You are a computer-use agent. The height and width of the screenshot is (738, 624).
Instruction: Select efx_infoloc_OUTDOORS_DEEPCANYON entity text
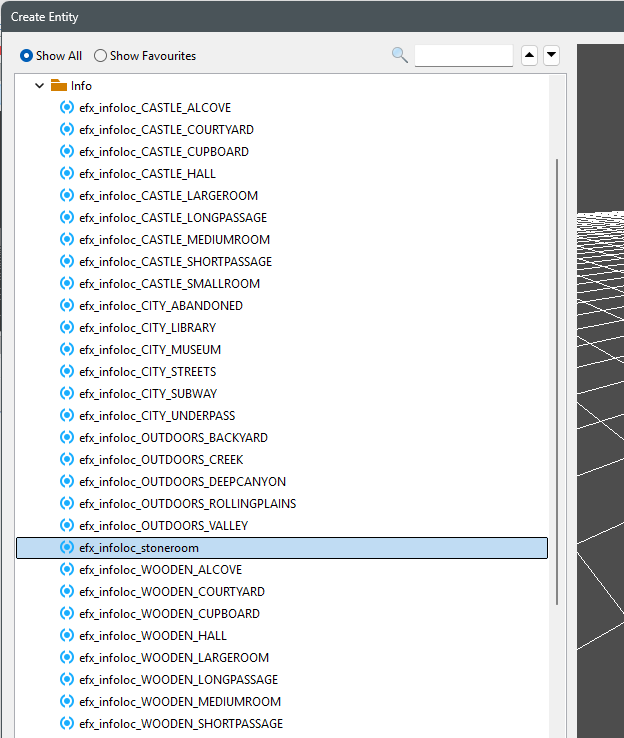[x=183, y=482]
